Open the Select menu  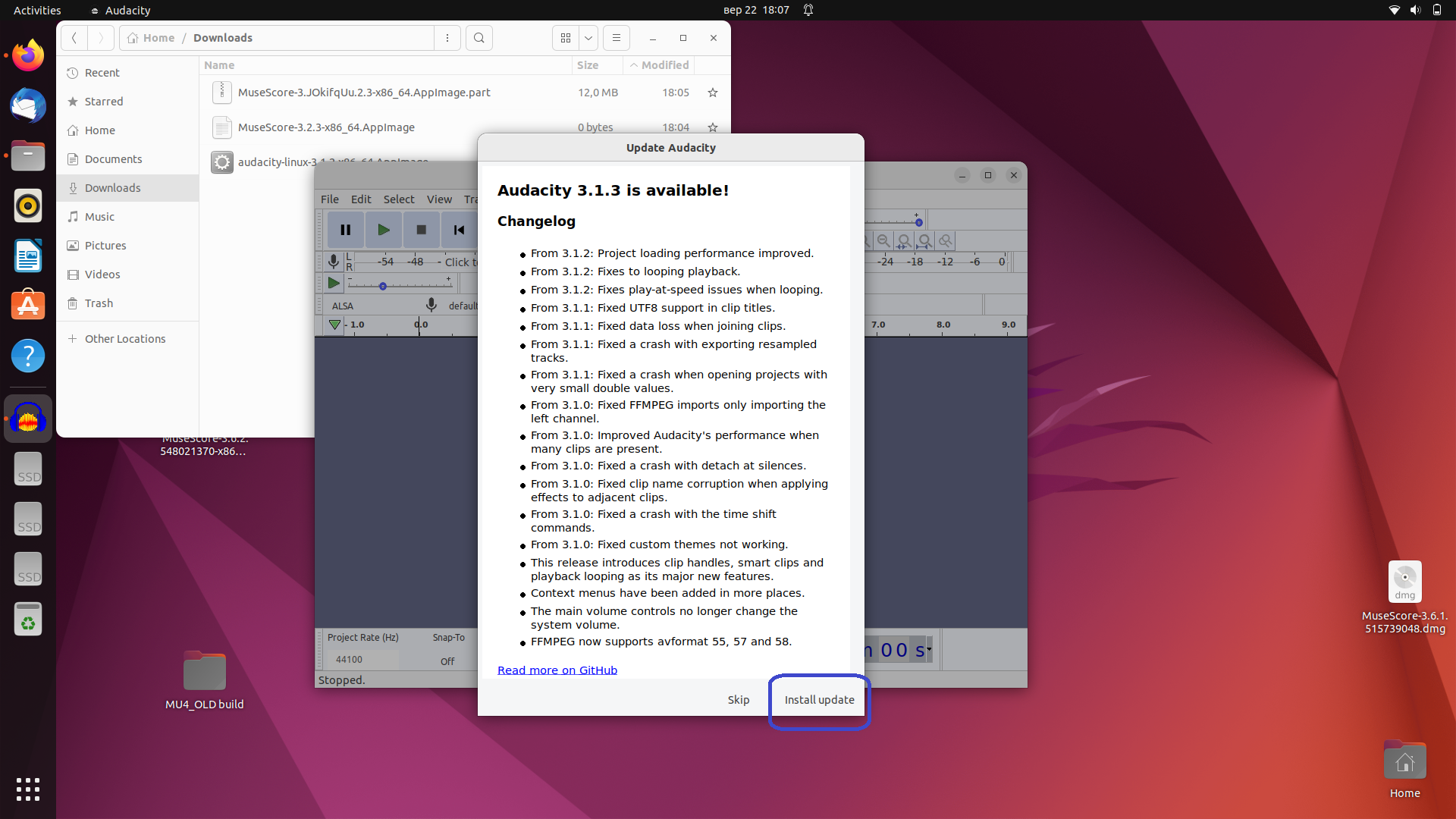click(398, 199)
